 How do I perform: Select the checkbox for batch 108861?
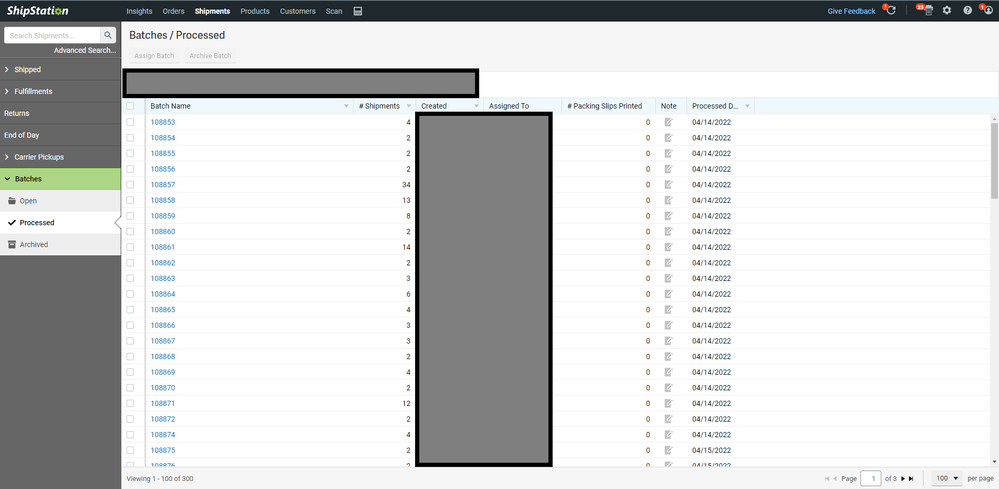pos(130,247)
